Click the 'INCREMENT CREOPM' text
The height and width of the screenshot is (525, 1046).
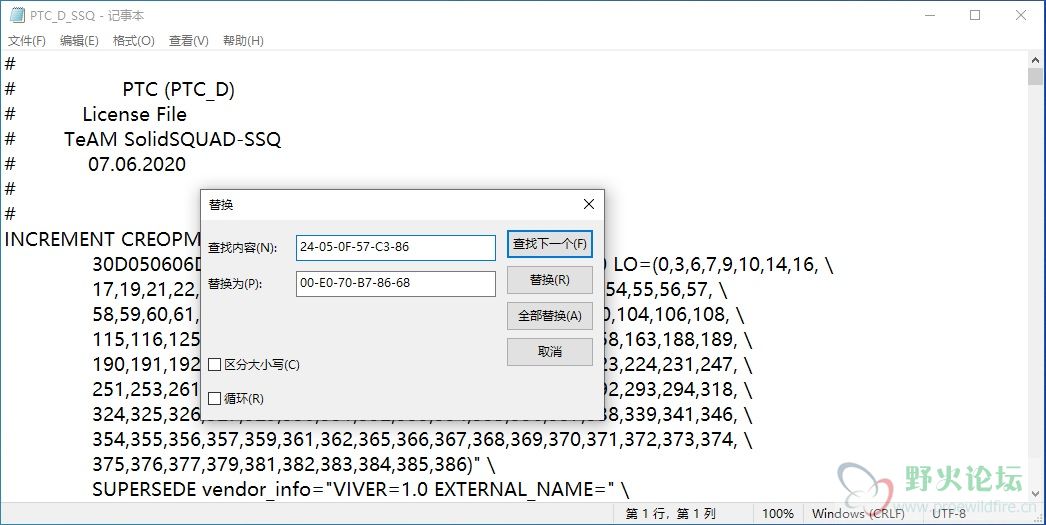tap(103, 239)
